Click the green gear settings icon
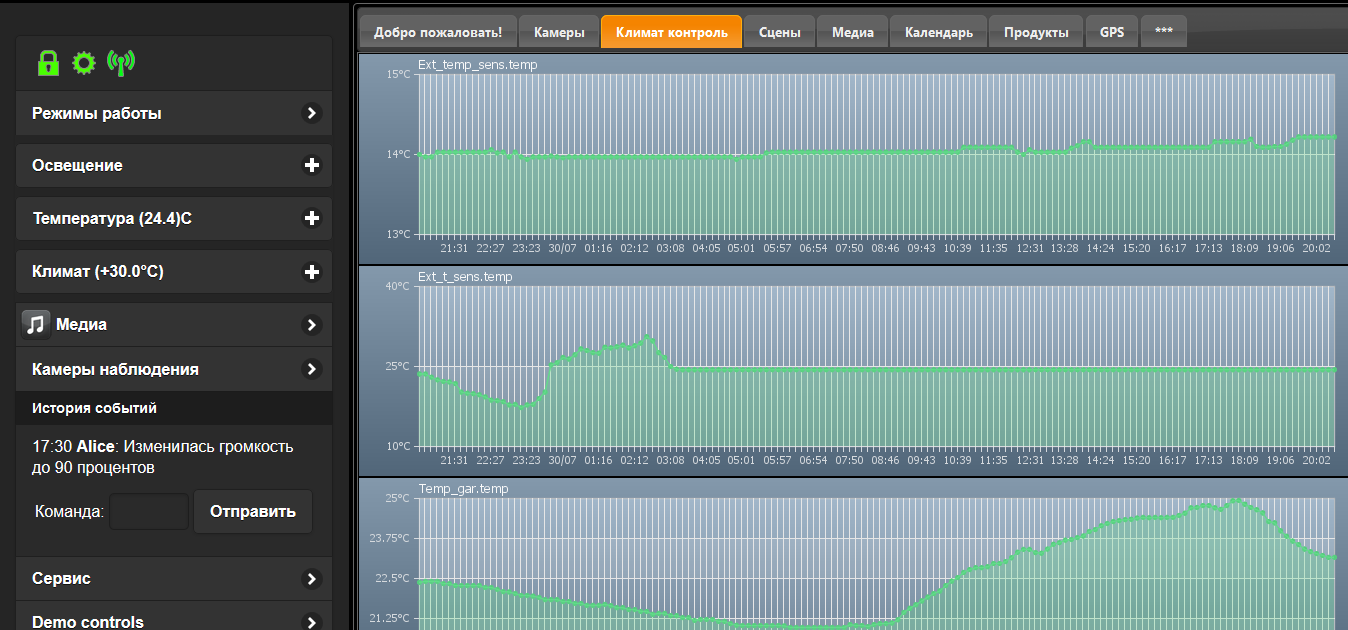Image resolution: width=1348 pixels, height=630 pixels. tap(84, 64)
